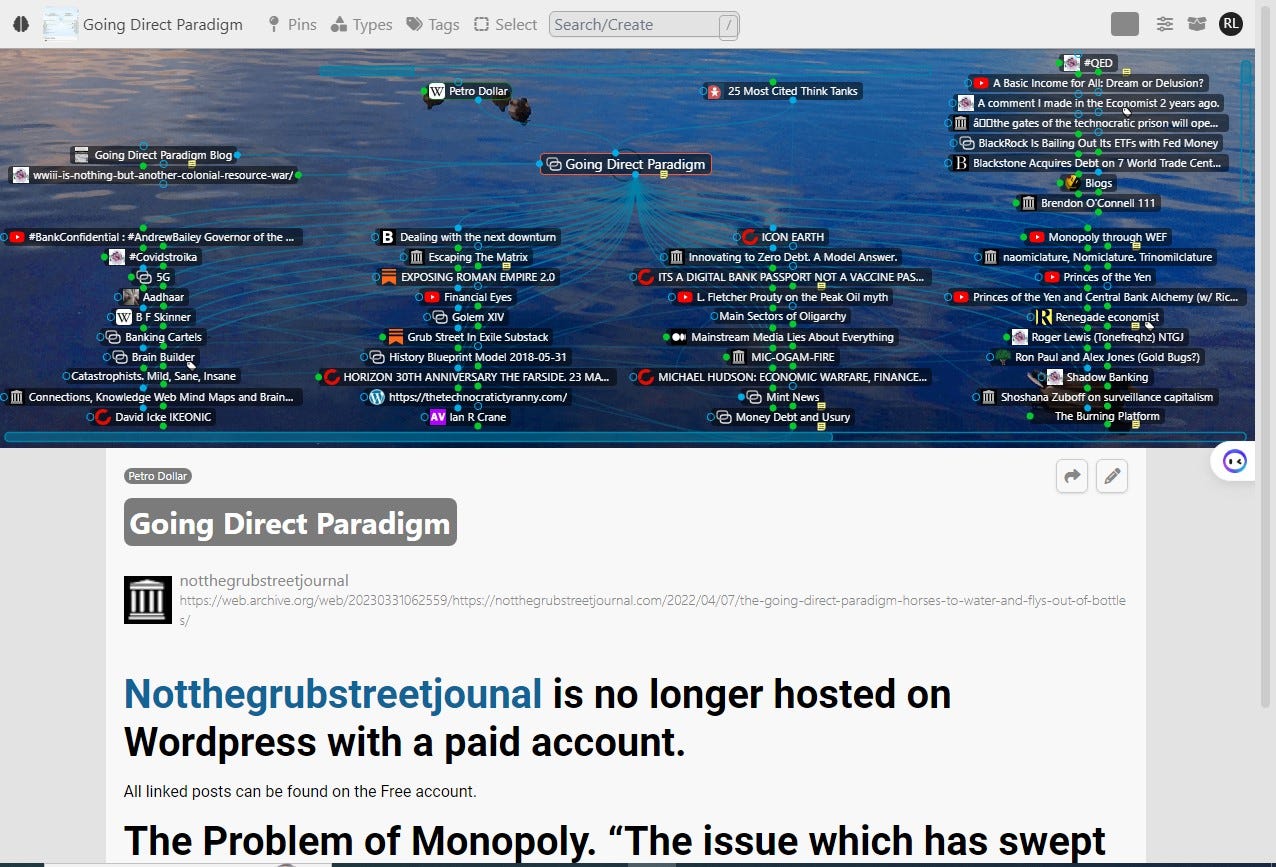Click the B icon on Dealing with the next downturn
The image size is (1276, 867).
[x=388, y=237]
